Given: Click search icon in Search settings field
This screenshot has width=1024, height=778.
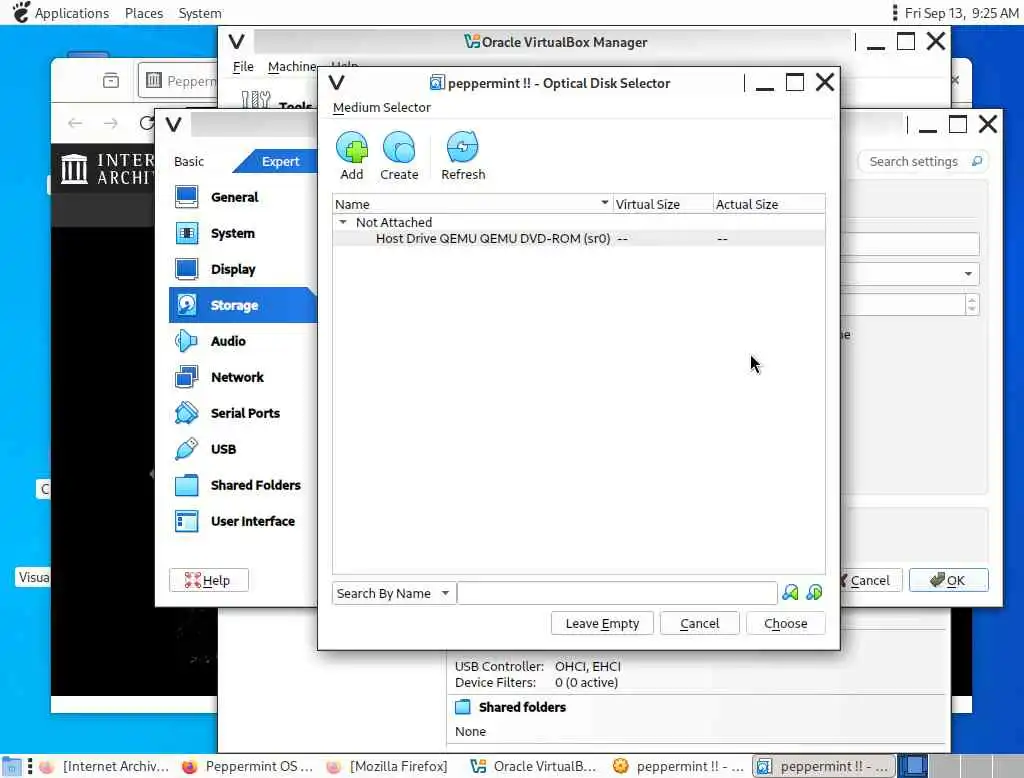Looking at the screenshot, I should [x=976, y=161].
